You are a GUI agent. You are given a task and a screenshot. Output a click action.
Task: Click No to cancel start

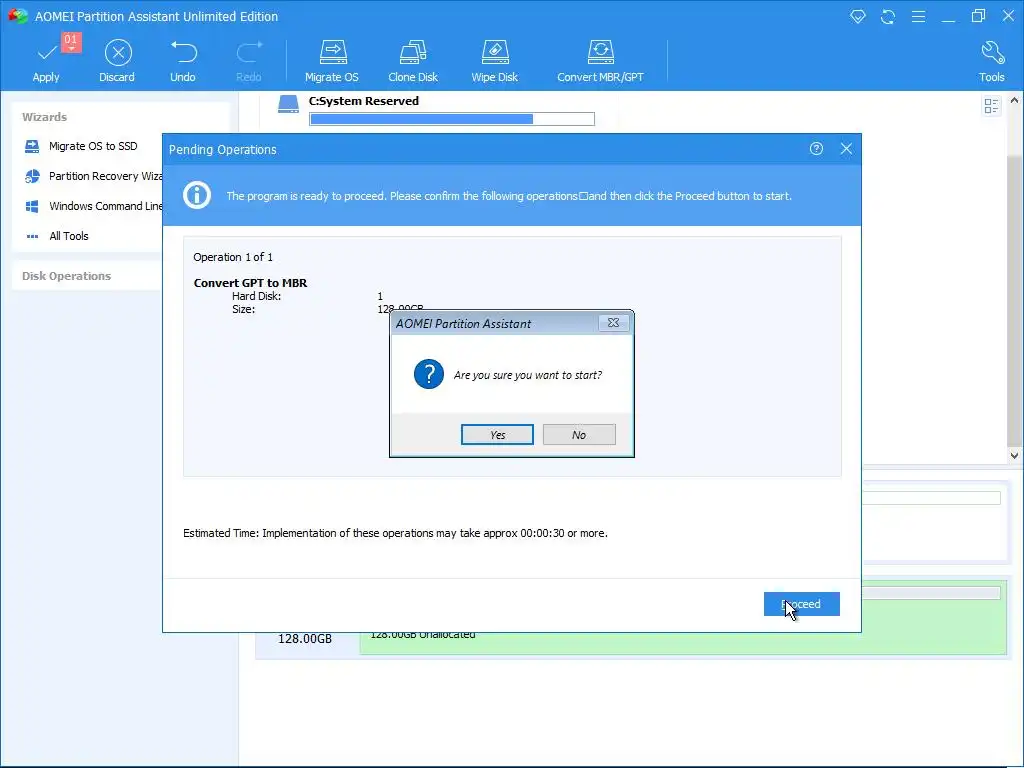click(x=579, y=435)
